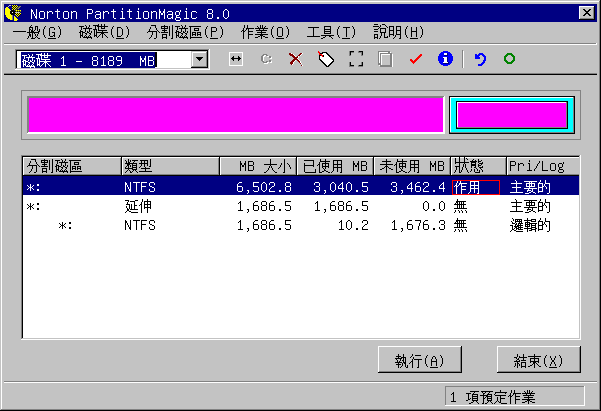Click the blue info toolbar icon
The height and width of the screenshot is (411, 601).
(x=445, y=59)
